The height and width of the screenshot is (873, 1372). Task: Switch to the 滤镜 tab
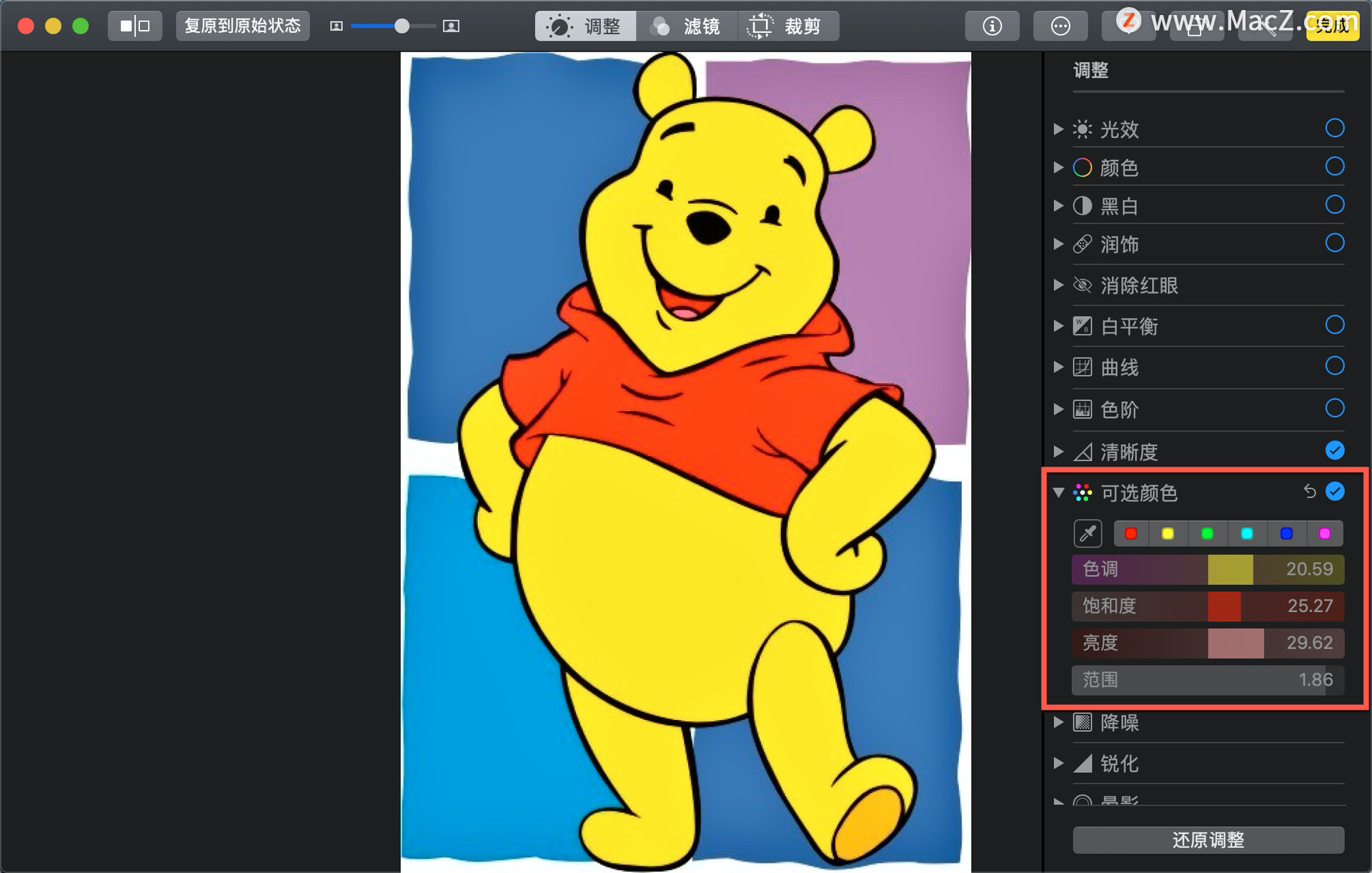[x=686, y=26]
